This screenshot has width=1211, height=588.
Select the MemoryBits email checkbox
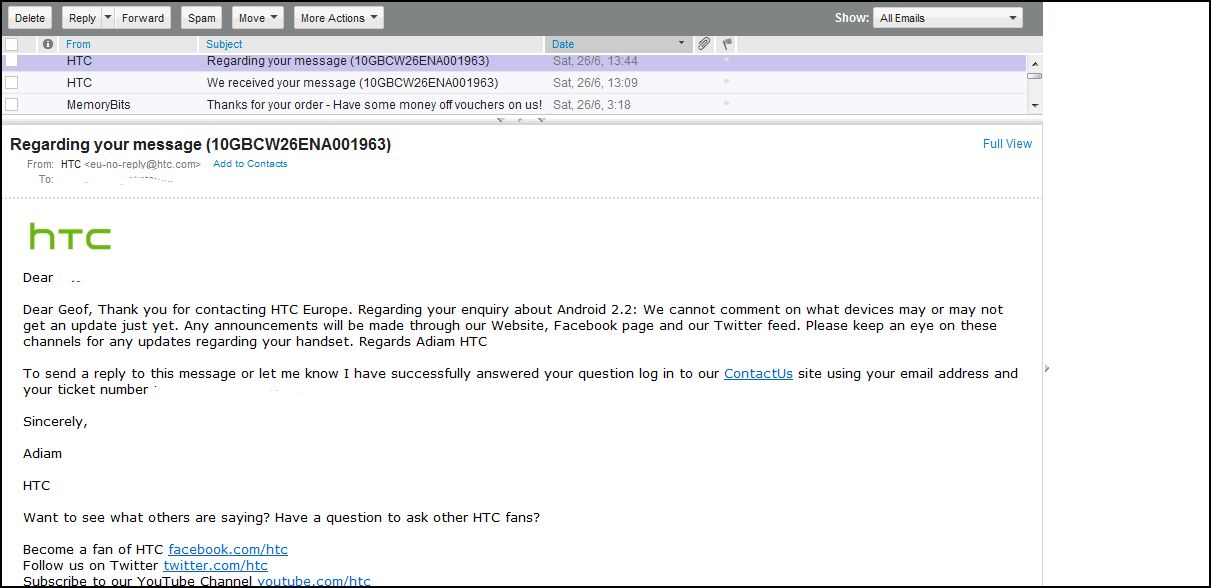pyautogui.click(x=12, y=105)
